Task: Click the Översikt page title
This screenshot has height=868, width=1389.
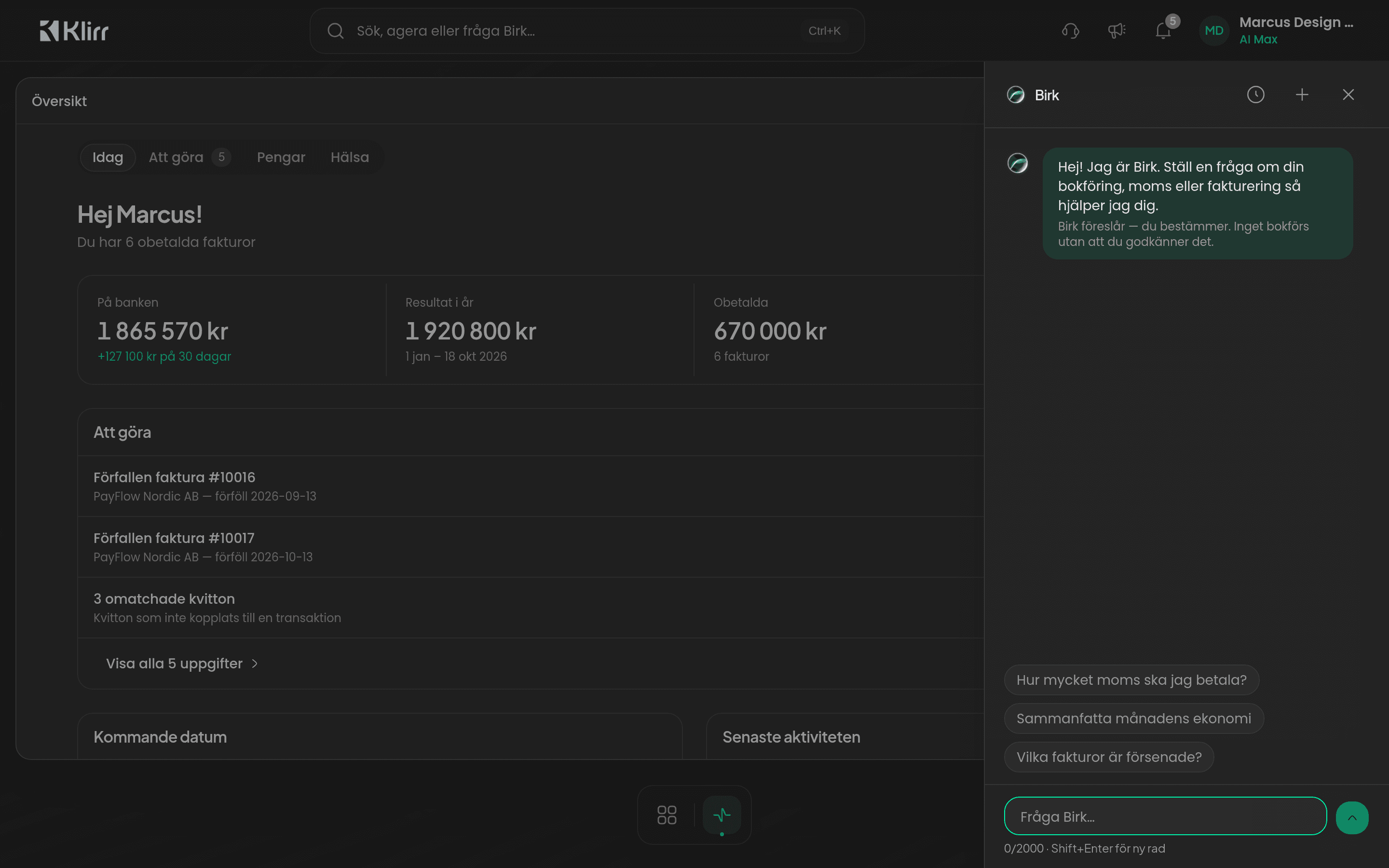Action: click(x=59, y=102)
